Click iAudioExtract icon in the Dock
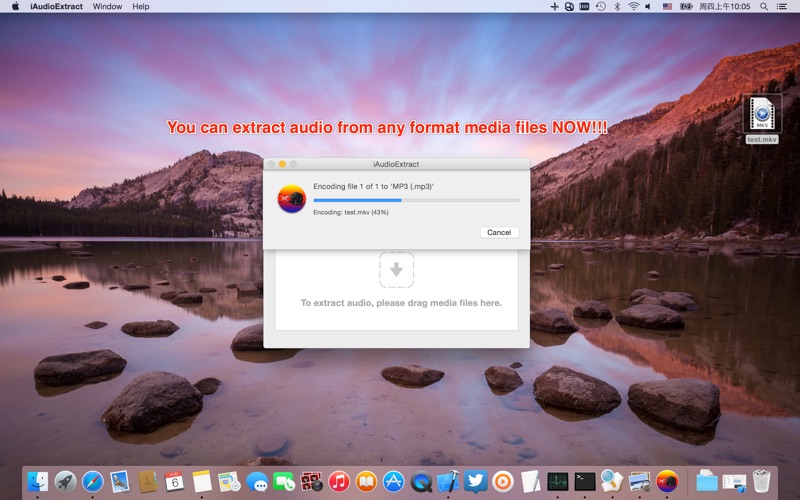 tap(667, 481)
